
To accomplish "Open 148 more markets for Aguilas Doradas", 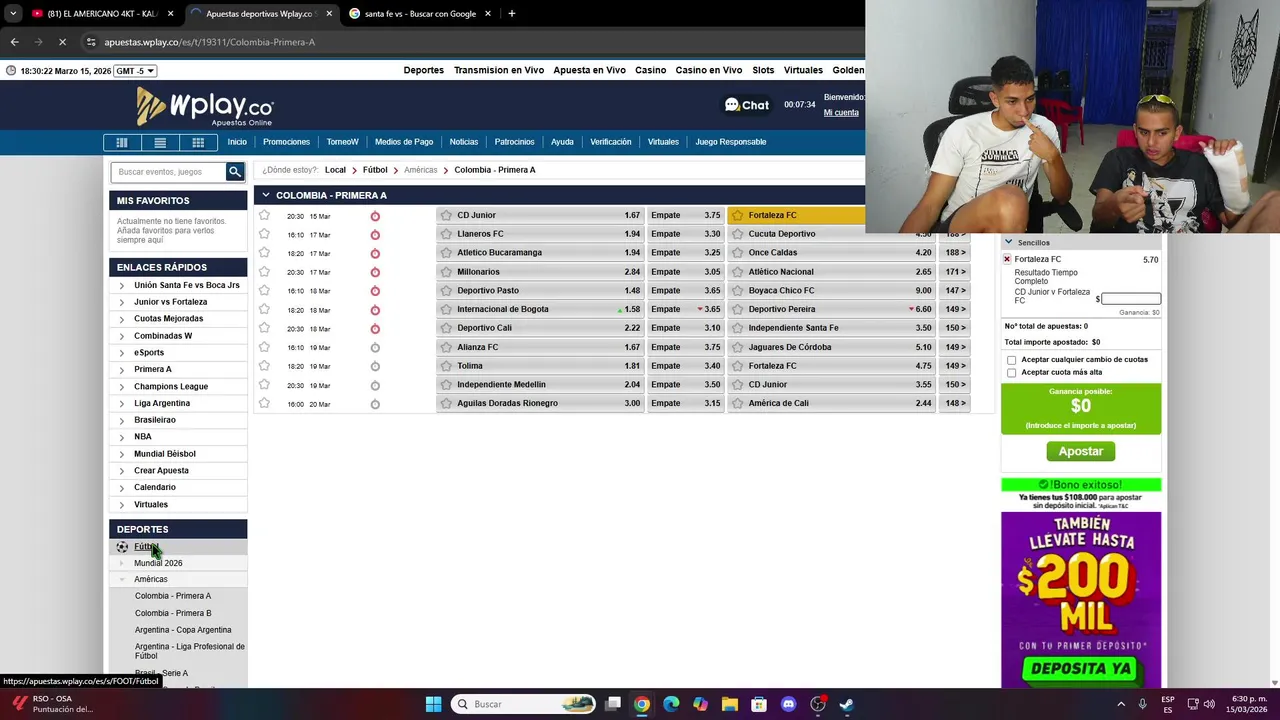I will click(x=955, y=403).
